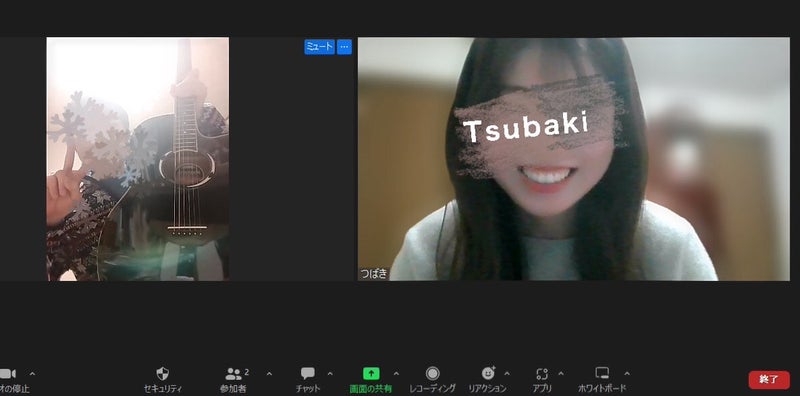Click the red 終了 end meeting button

tap(769, 380)
